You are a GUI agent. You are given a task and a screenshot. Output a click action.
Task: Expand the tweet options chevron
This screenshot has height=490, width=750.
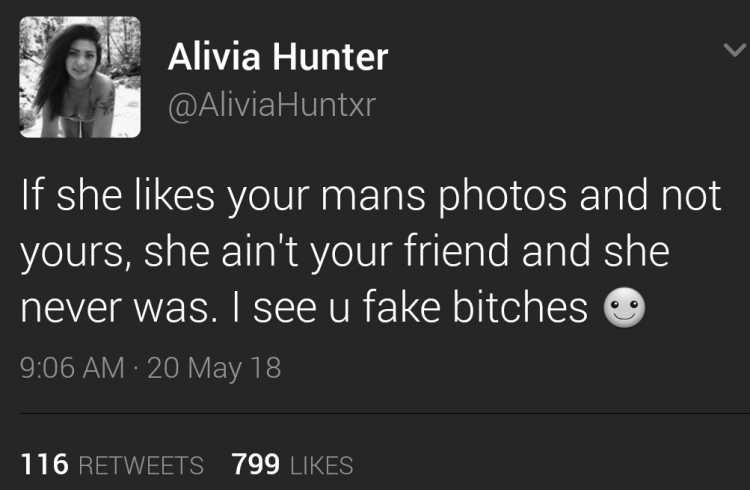pos(734,49)
